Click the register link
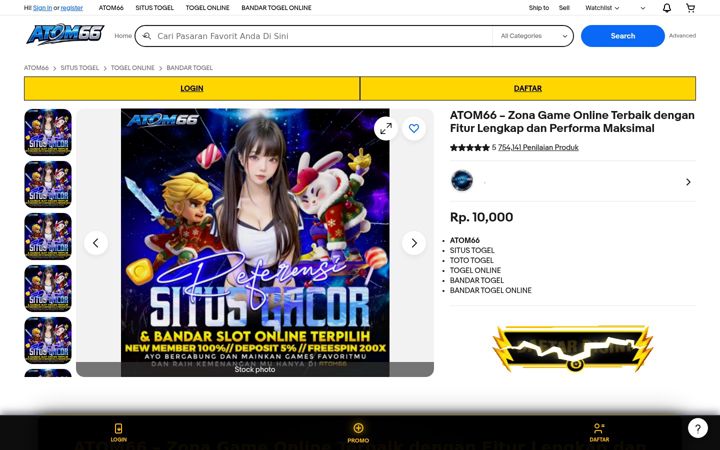Image resolution: width=720 pixels, height=450 pixels. click(x=72, y=8)
